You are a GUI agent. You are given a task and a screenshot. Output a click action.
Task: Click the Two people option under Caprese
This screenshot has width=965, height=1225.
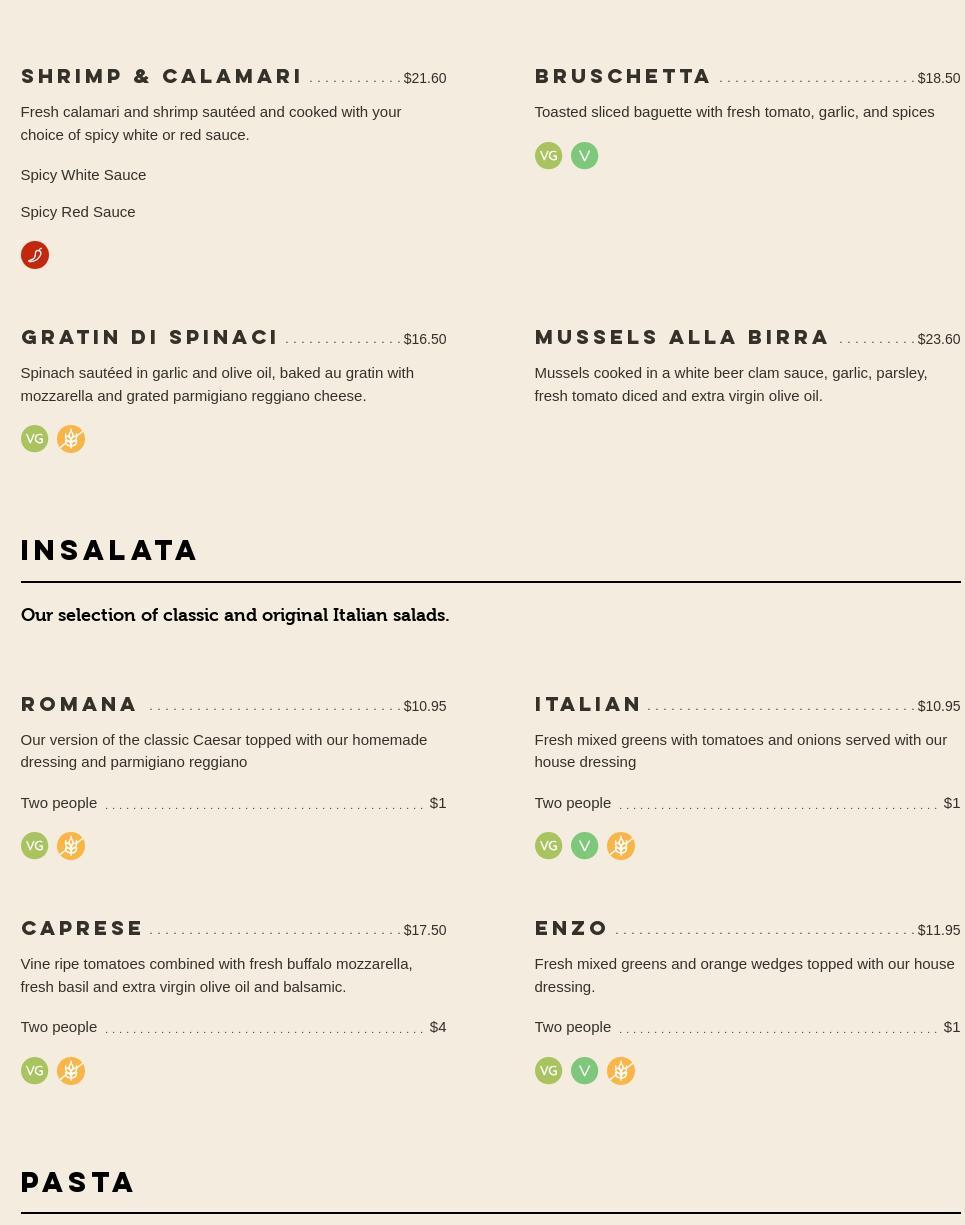pos(59,1027)
